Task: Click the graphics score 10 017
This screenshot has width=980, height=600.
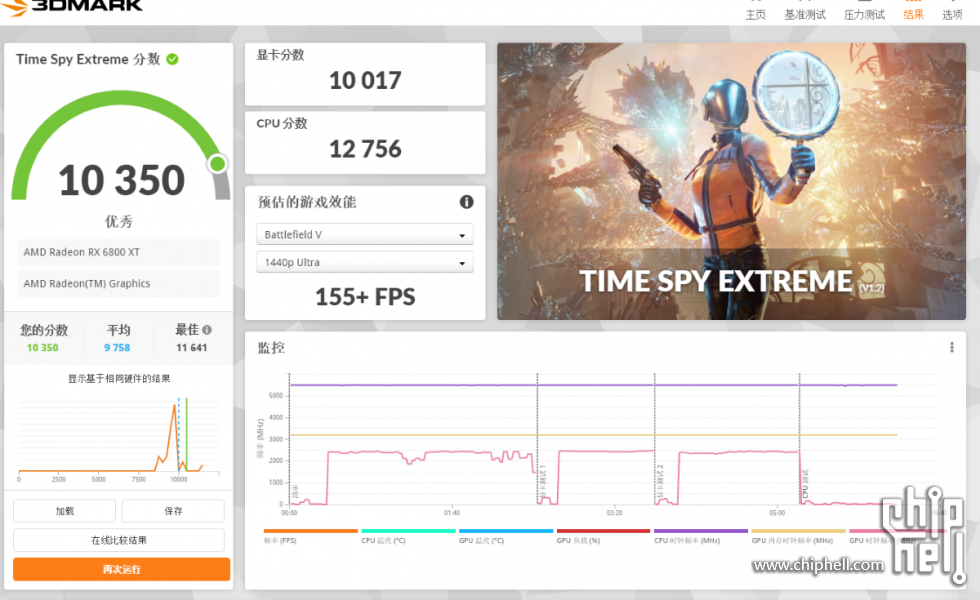Action: pos(365,80)
